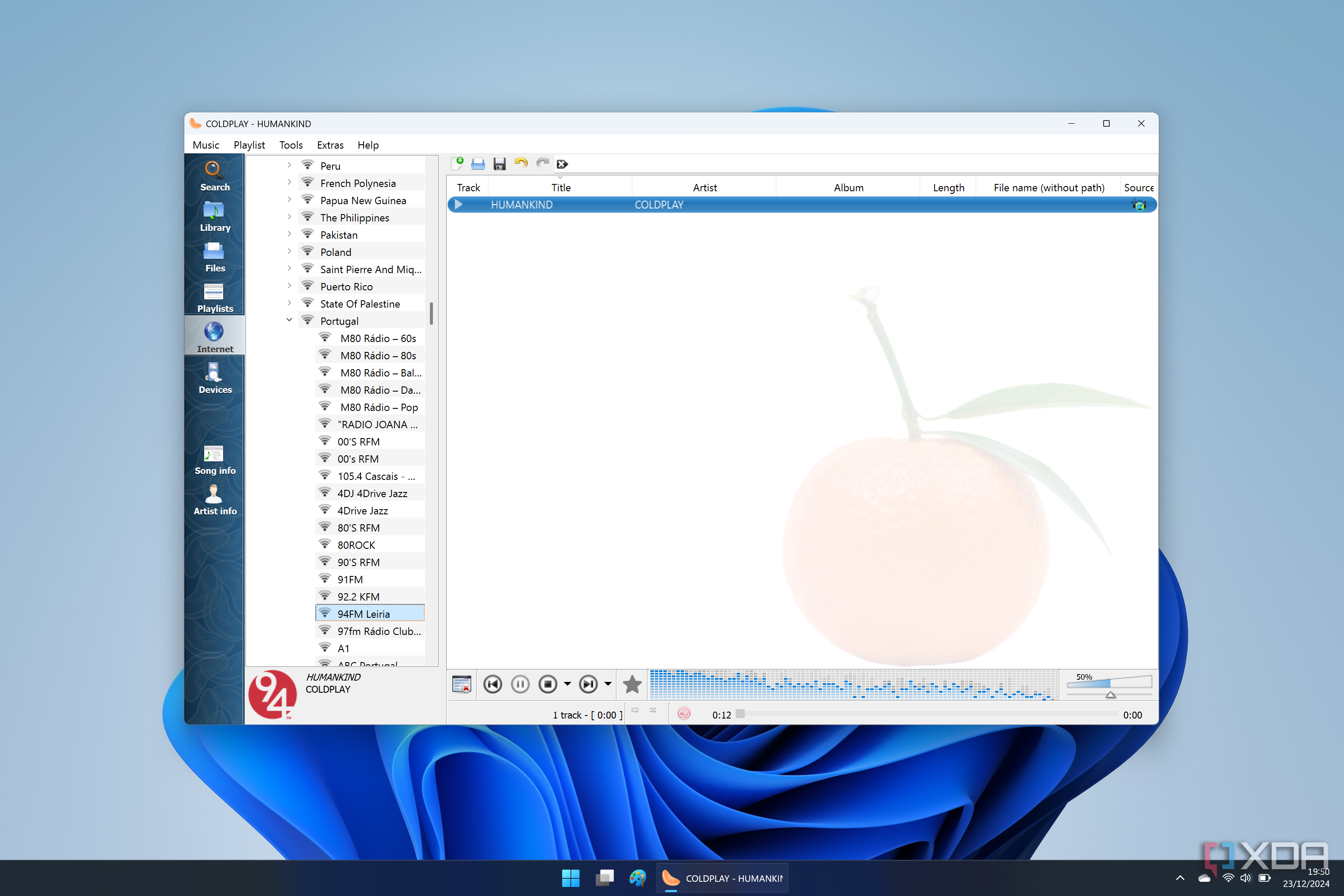This screenshot has height=896, width=1344.
Task: Click the Last.fm scrobble icon
Action: 684,714
